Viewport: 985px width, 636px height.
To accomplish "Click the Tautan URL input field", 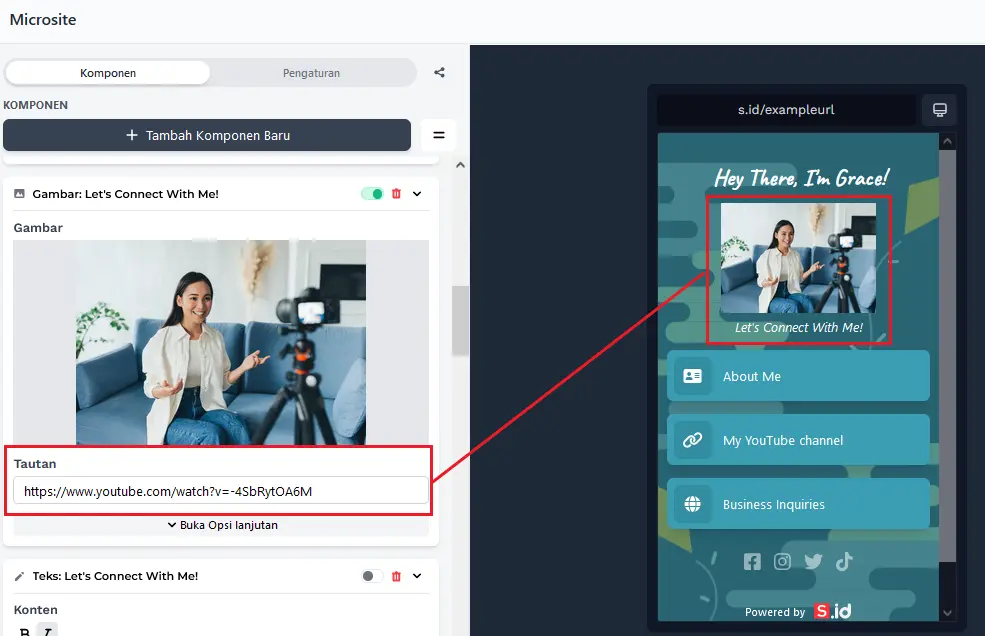I will (220, 491).
